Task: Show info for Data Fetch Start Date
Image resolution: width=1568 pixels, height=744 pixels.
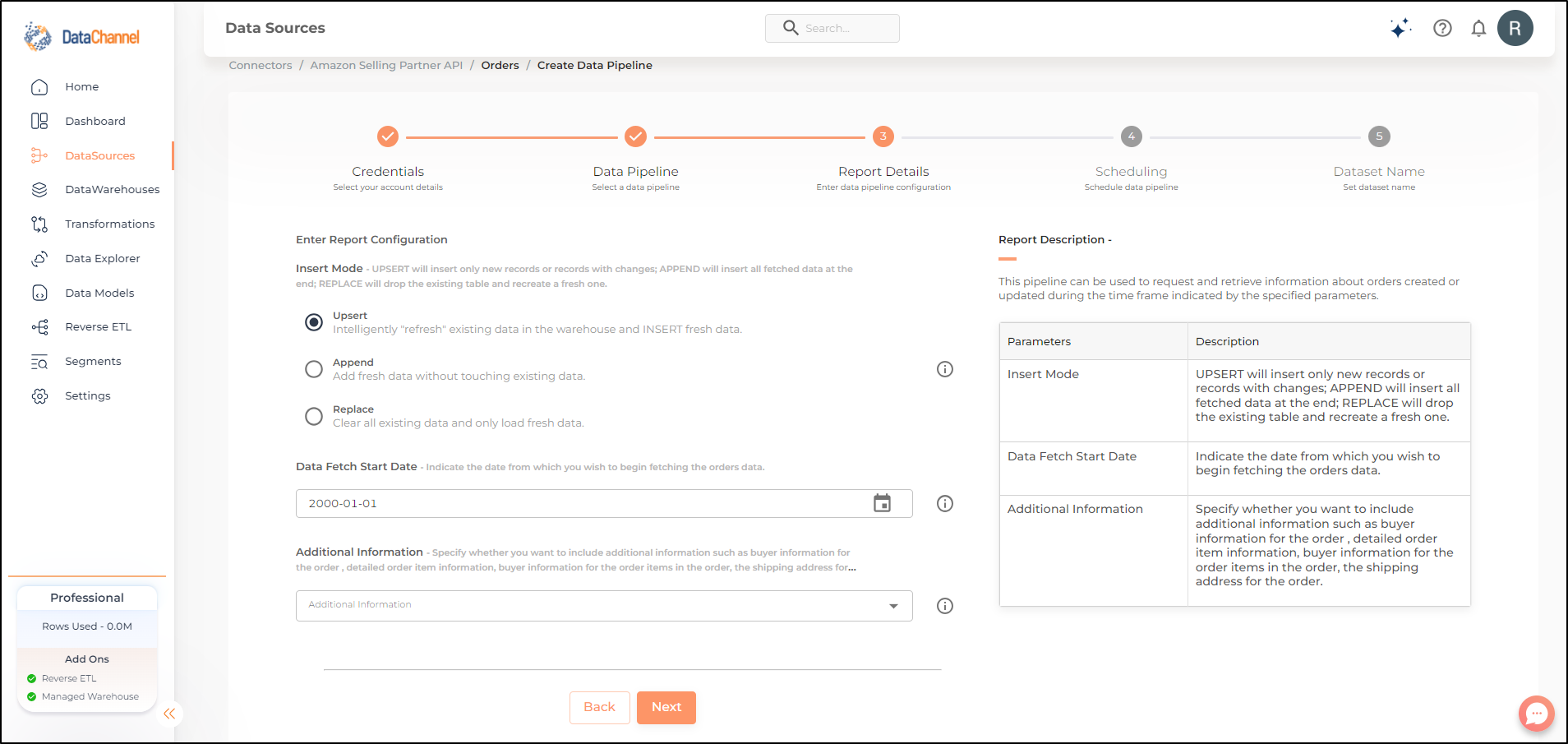Action: pyautogui.click(x=945, y=503)
